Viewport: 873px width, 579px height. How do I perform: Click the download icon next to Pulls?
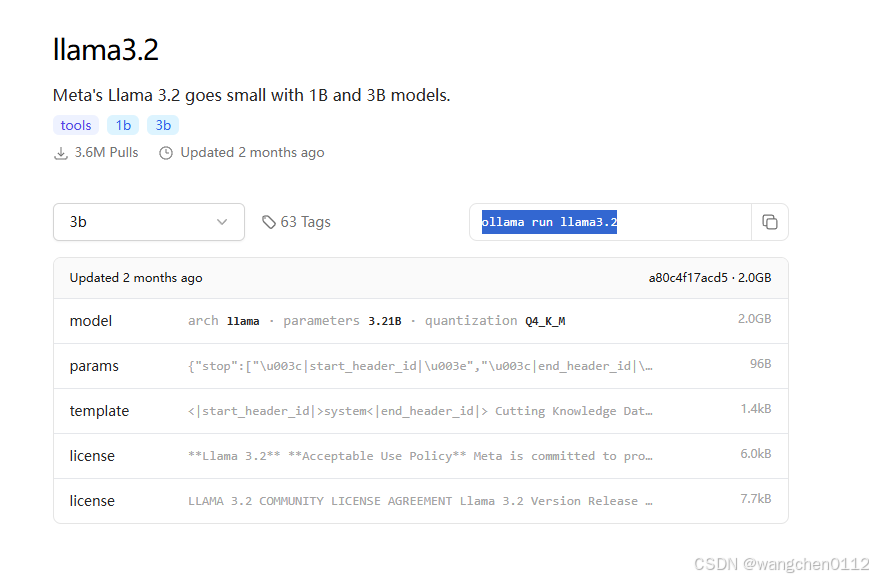(61, 153)
